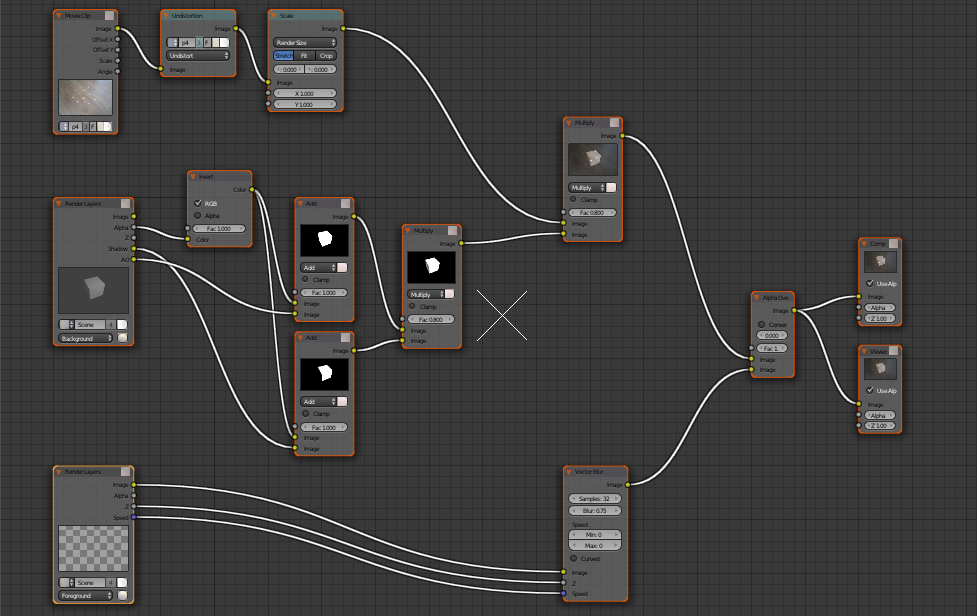Toggle preview icon on photo Multiply node header
Viewport: 977px width, 616px height.
pos(614,123)
